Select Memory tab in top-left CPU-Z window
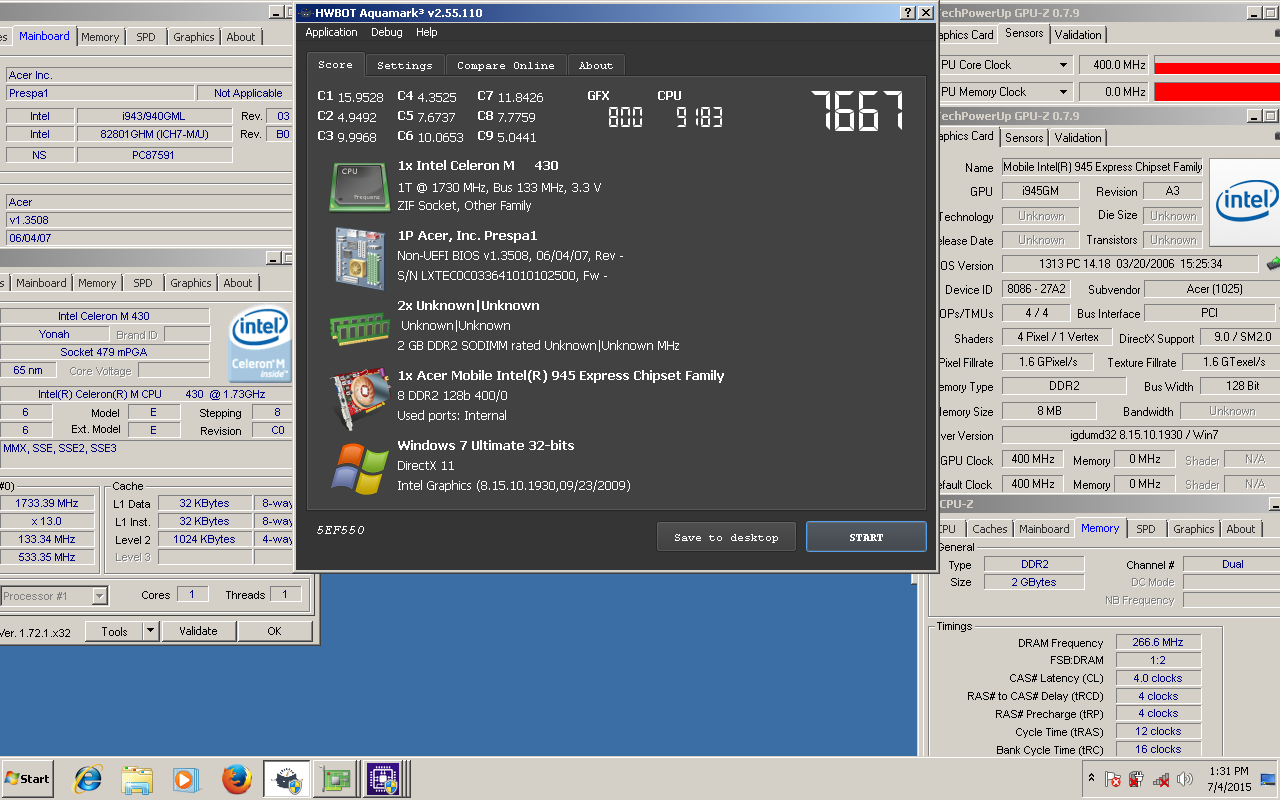This screenshot has width=1280, height=800. click(100, 37)
